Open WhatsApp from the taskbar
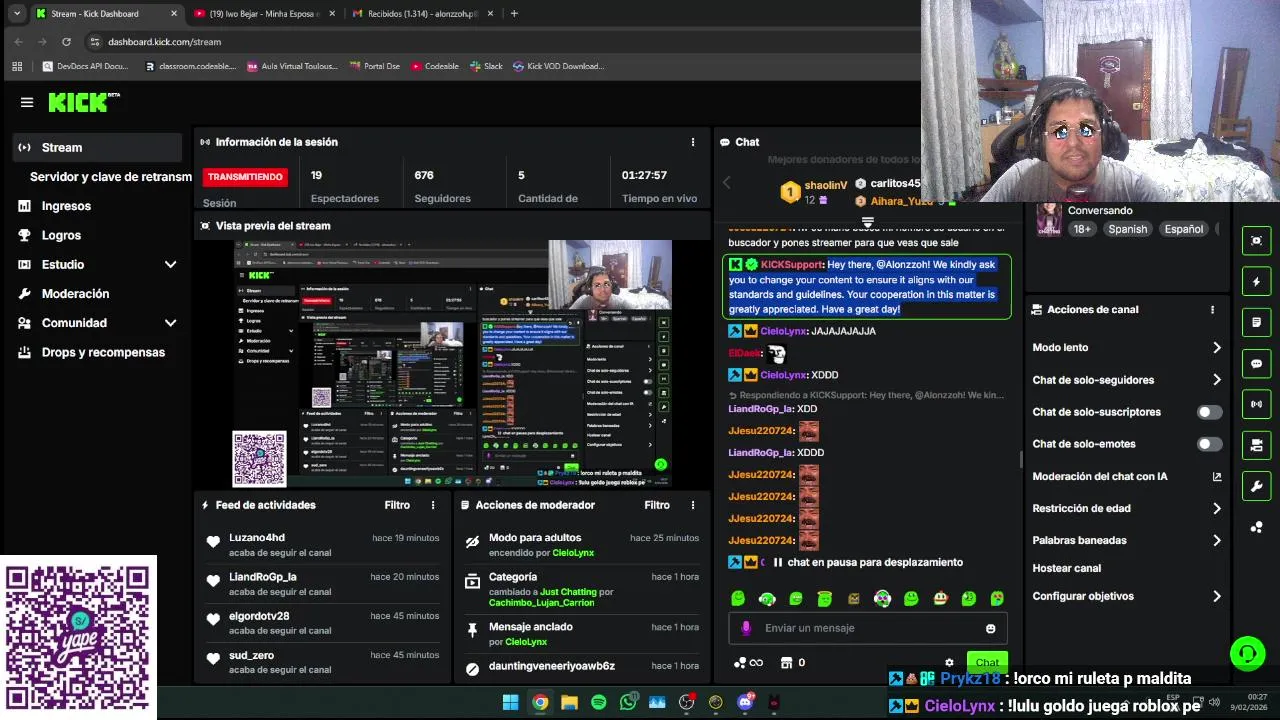Viewport: 1280px width, 720px height. [x=628, y=702]
